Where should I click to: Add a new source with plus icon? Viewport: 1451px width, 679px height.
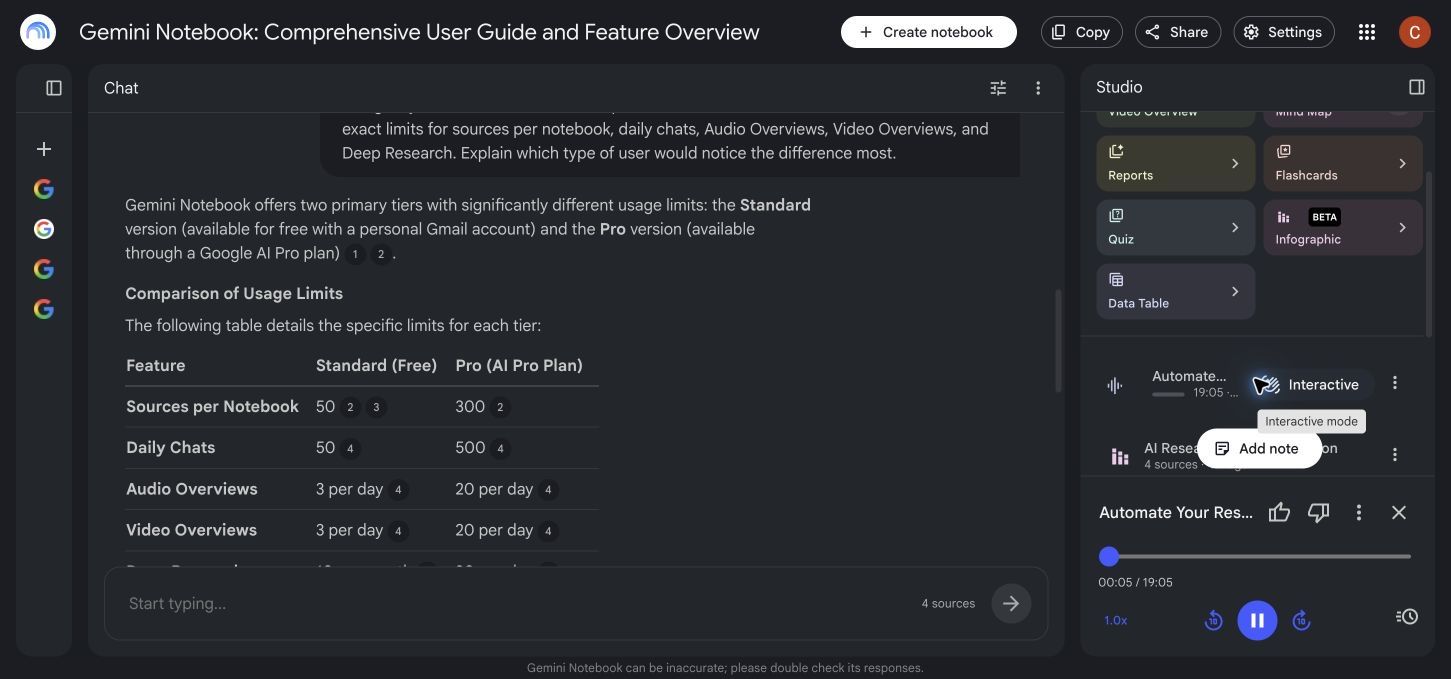44,149
